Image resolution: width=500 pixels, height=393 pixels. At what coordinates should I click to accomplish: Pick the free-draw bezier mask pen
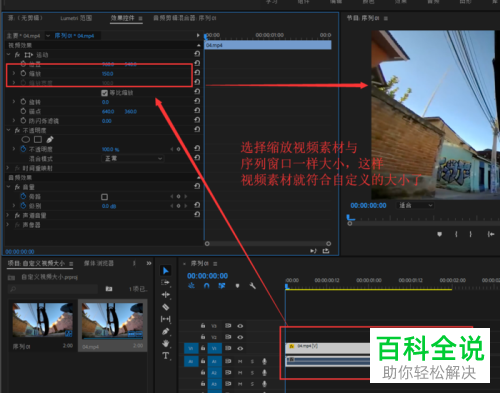pos(50,139)
